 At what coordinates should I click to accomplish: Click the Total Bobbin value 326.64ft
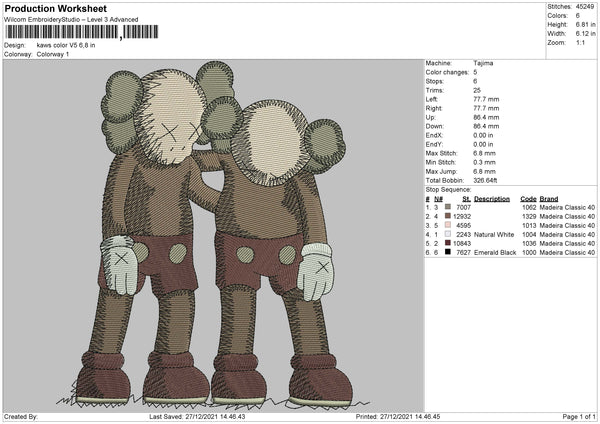tap(485, 181)
